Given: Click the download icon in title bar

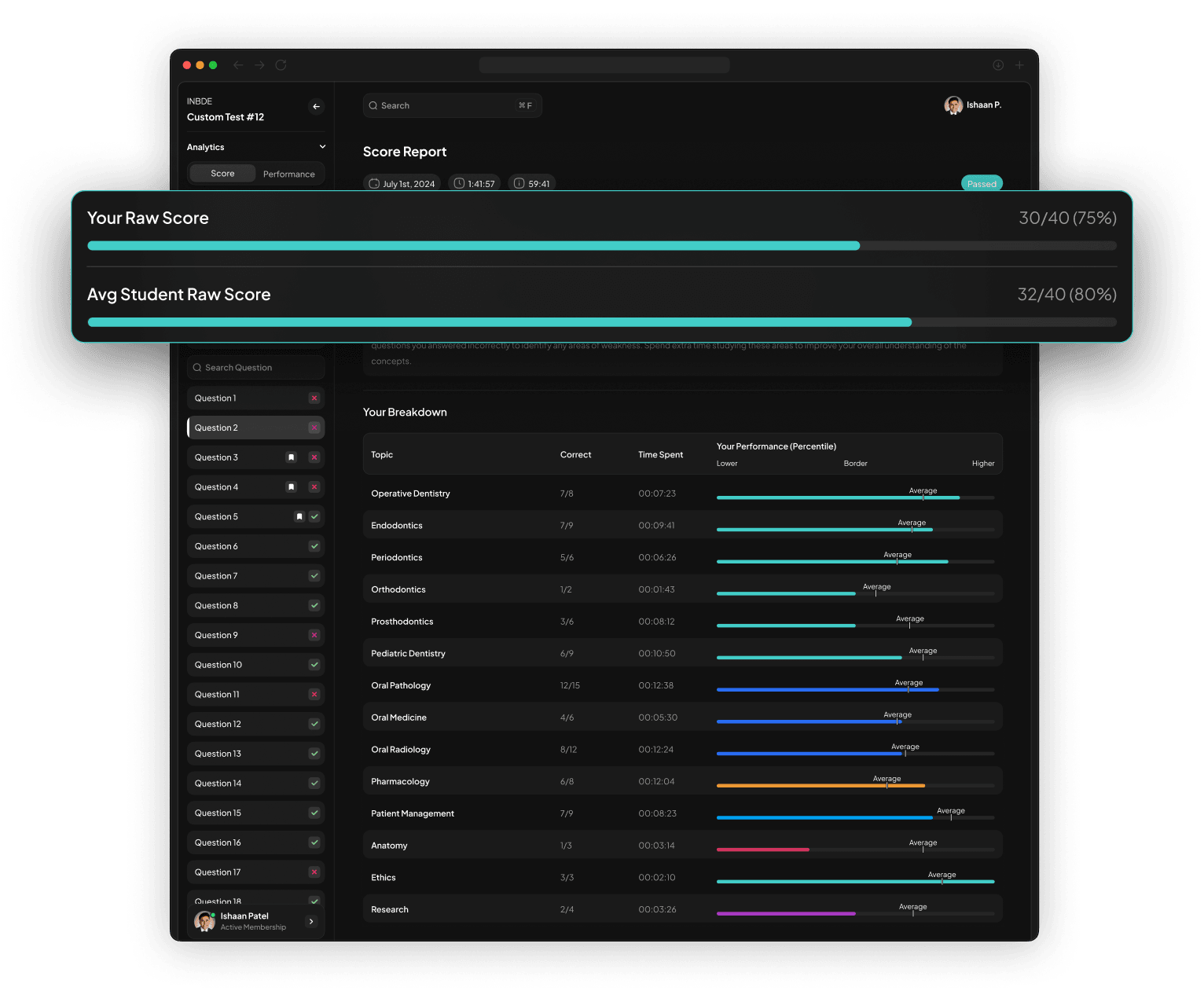Looking at the screenshot, I should pyautogui.click(x=998, y=65).
